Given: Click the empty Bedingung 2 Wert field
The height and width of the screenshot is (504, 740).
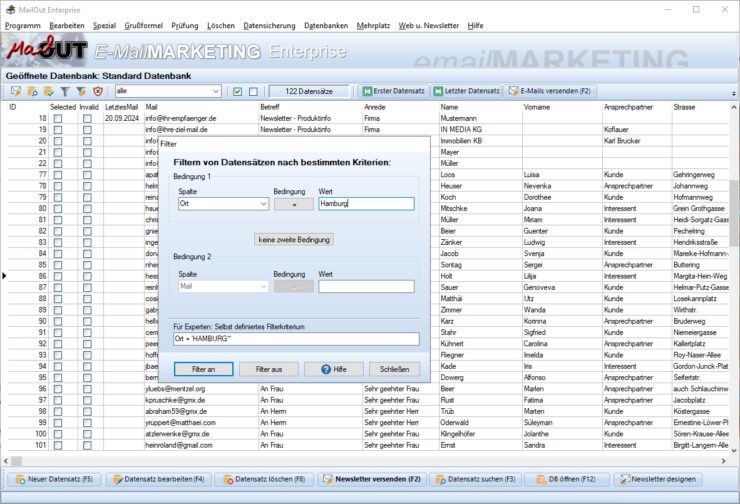Looking at the screenshot, I should tap(366, 286).
